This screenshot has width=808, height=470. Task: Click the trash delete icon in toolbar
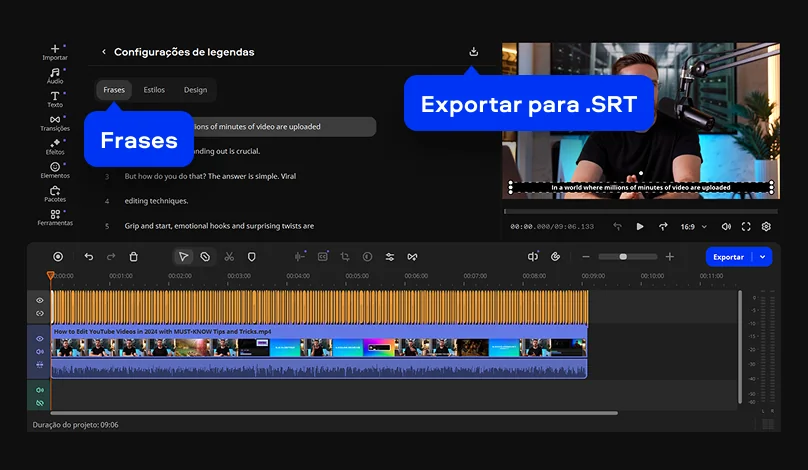click(134, 257)
